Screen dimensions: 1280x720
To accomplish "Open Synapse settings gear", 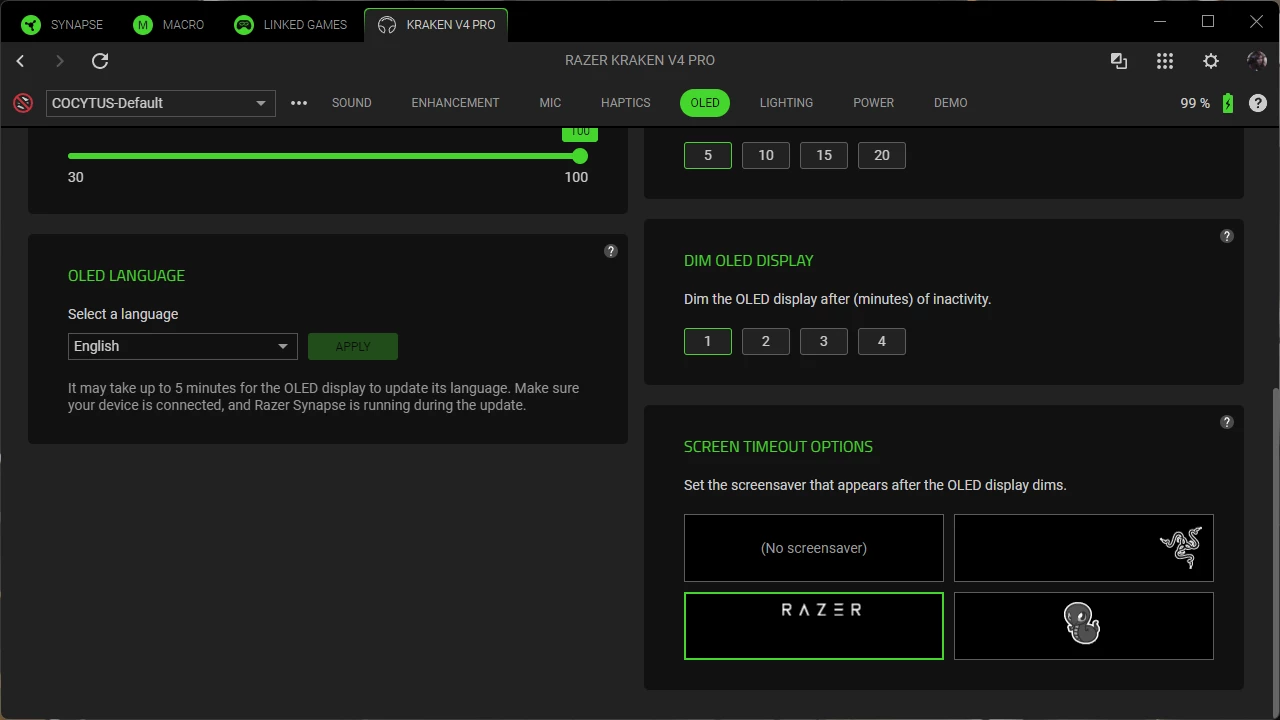I will point(1211,61).
